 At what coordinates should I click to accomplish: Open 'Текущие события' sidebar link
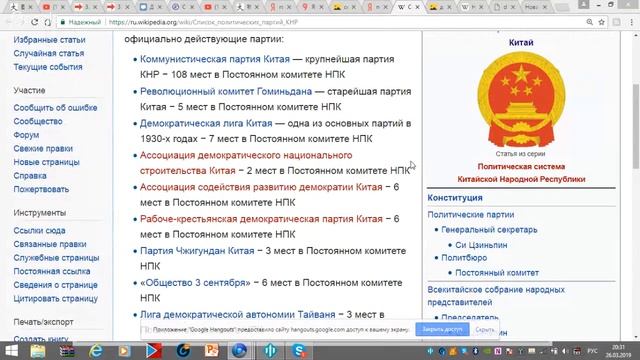[48, 67]
